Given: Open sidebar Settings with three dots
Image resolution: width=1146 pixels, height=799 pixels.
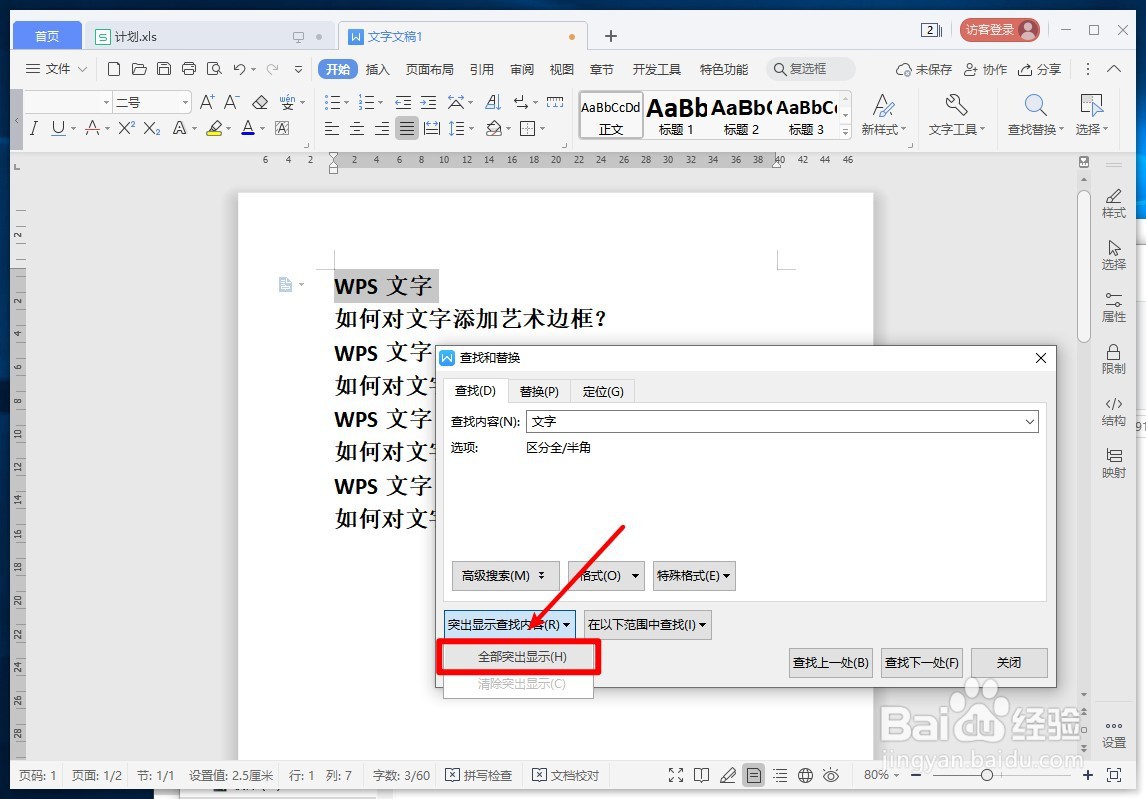Looking at the screenshot, I should click(1114, 734).
